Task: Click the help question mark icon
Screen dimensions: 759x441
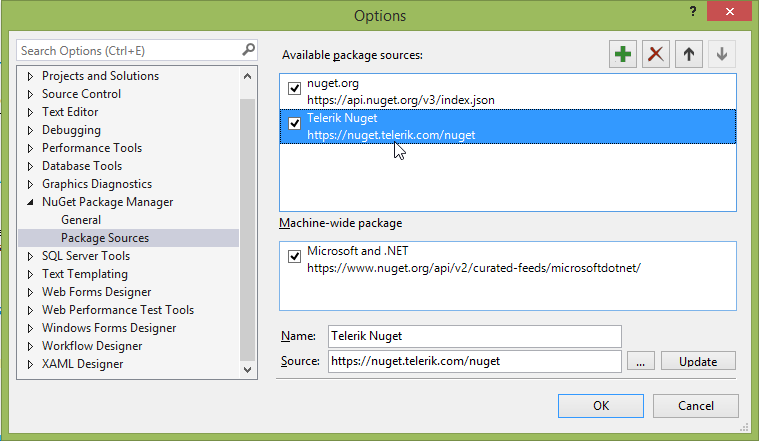Action: [x=690, y=10]
